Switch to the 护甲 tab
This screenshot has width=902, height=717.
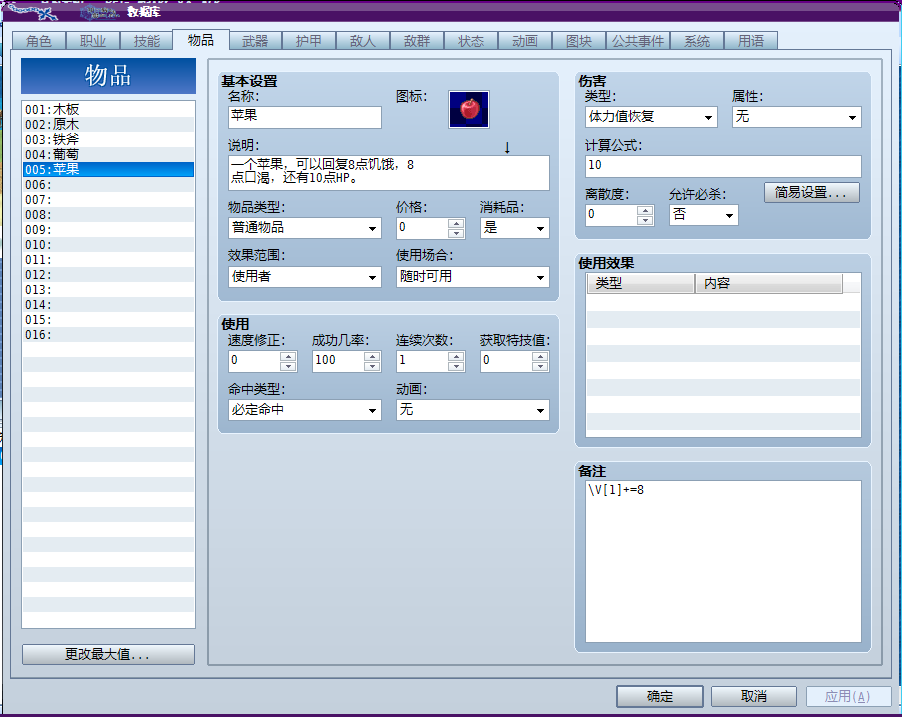click(x=309, y=41)
